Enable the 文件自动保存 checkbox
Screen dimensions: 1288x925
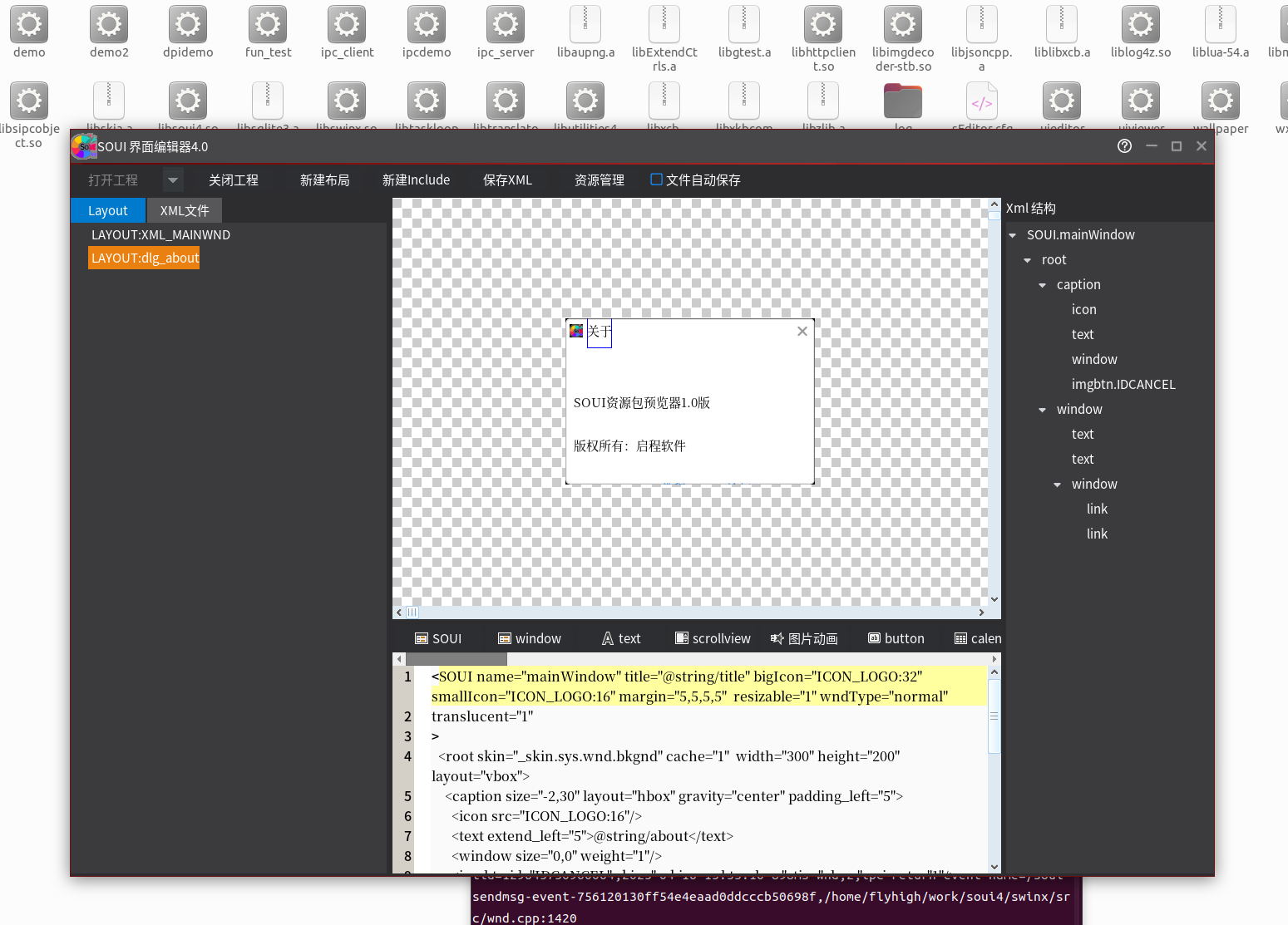coord(656,180)
